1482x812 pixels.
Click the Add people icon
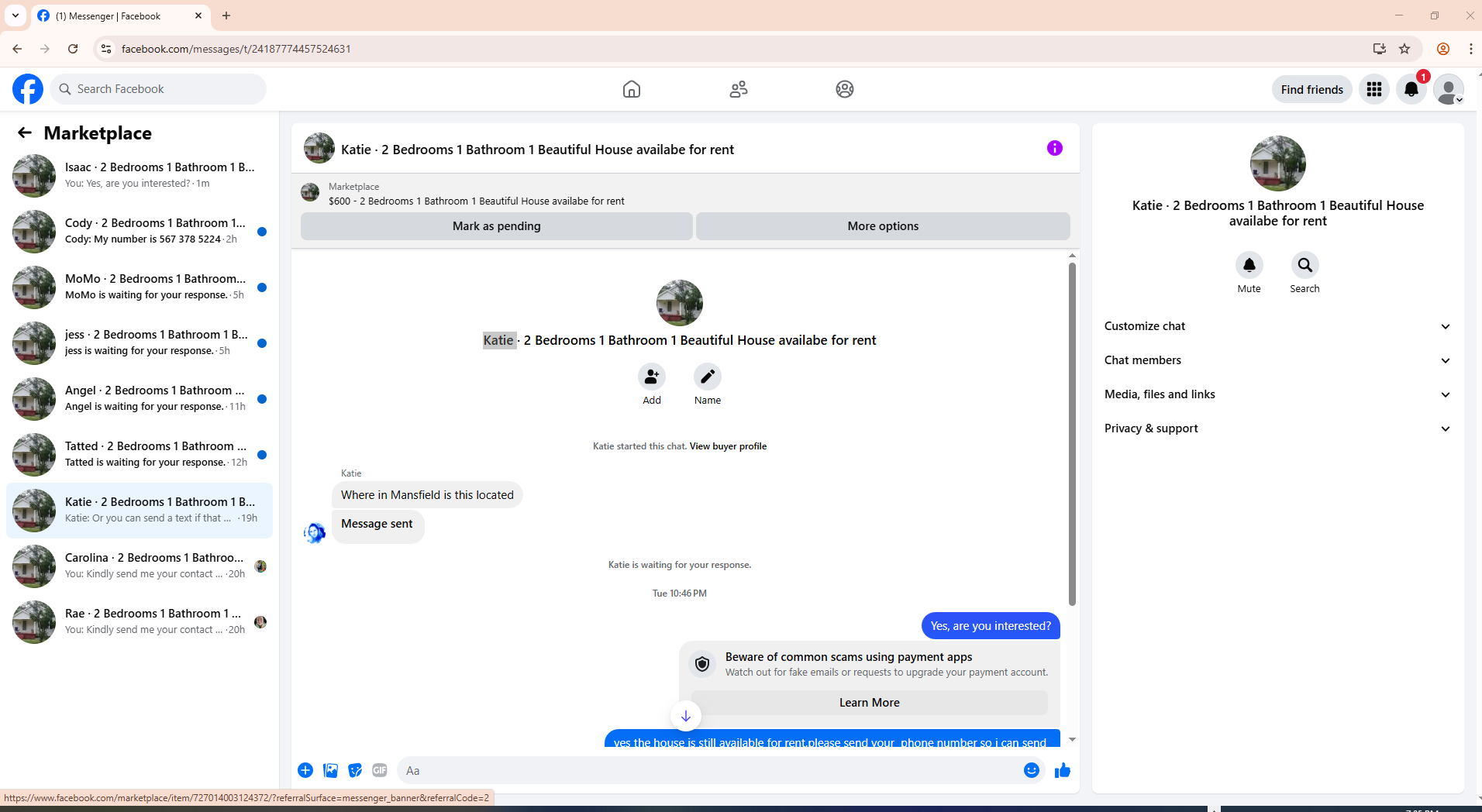coord(652,377)
